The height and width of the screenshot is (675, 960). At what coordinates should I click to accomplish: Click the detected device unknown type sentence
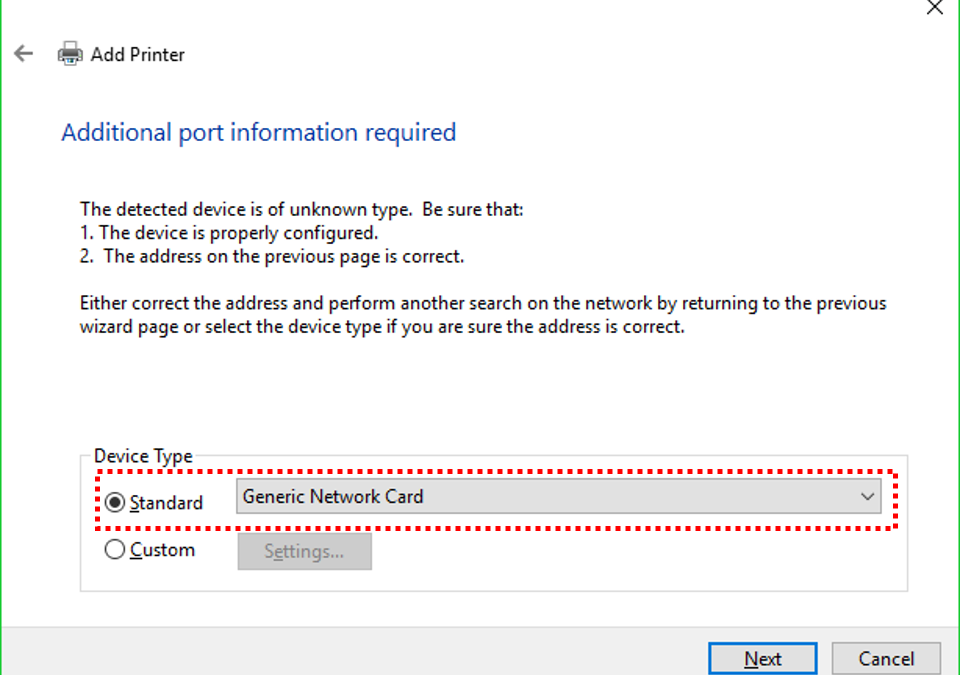click(x=301, y=209)
